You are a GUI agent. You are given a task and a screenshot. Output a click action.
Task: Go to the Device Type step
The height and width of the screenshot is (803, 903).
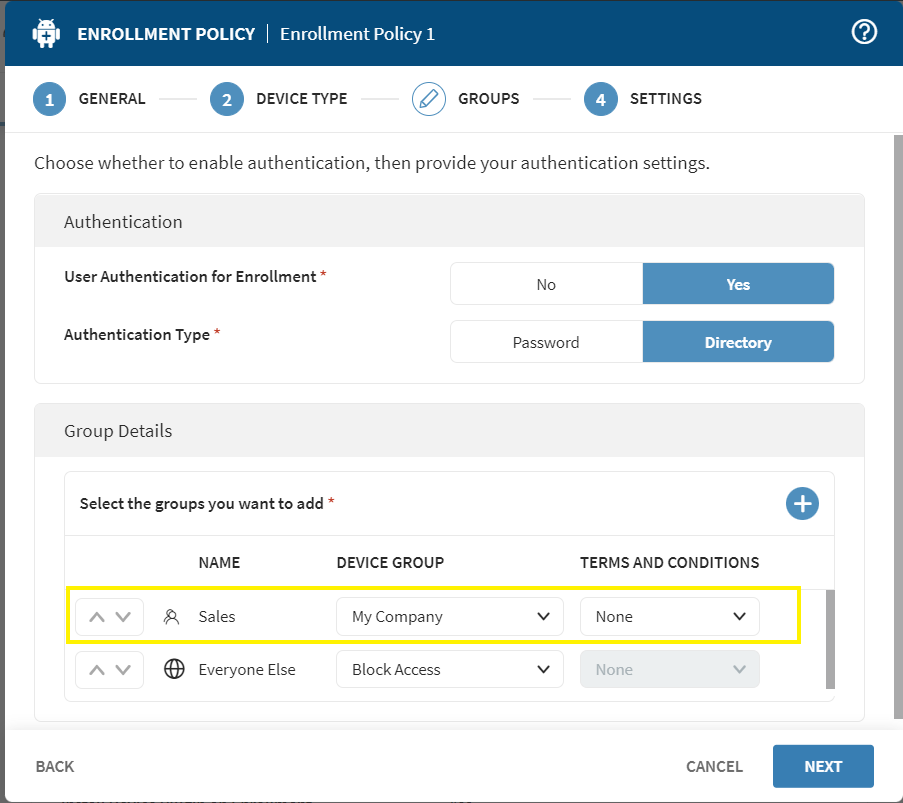227,99
